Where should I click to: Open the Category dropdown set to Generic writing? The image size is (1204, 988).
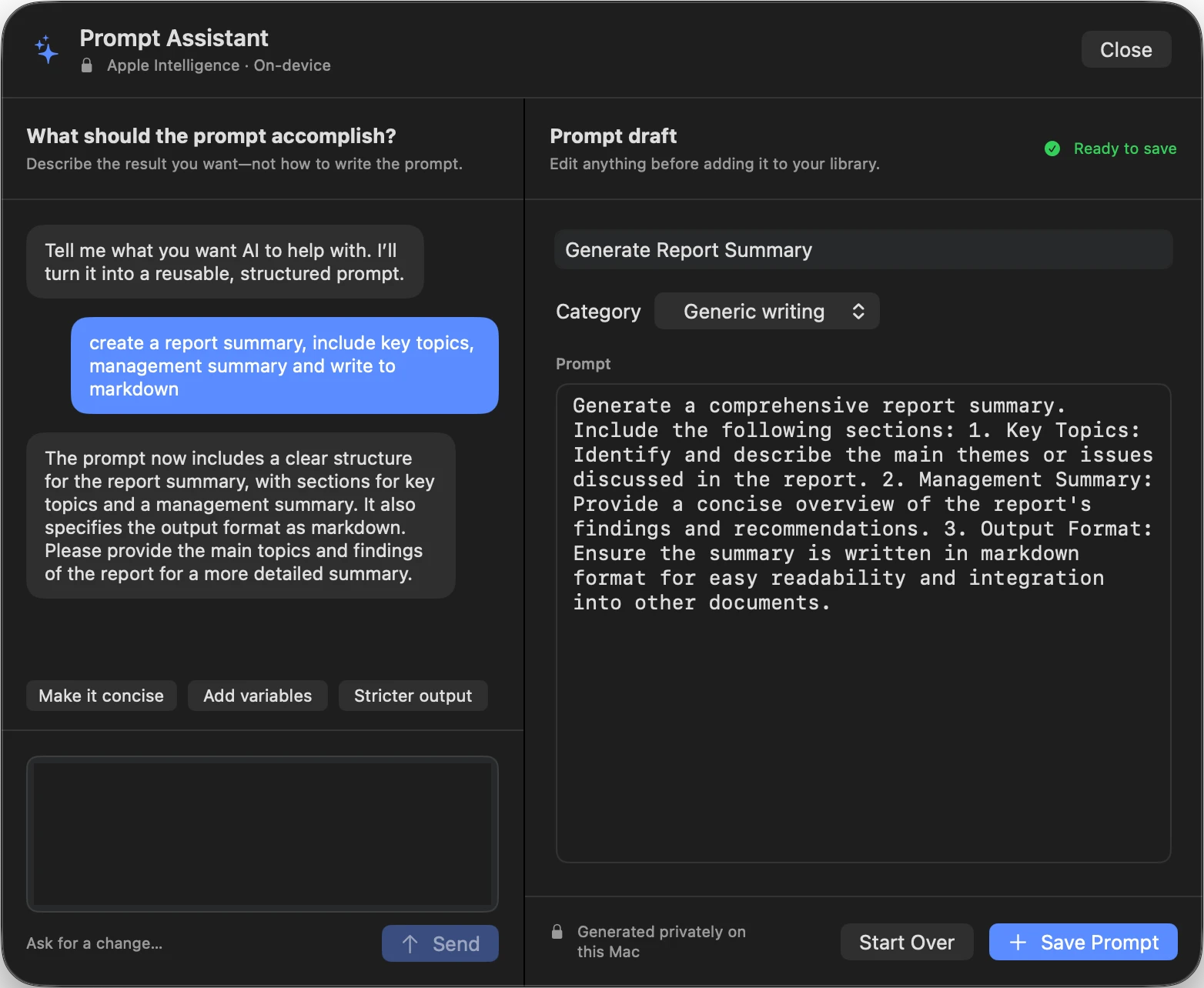click(x=767, y=311)
